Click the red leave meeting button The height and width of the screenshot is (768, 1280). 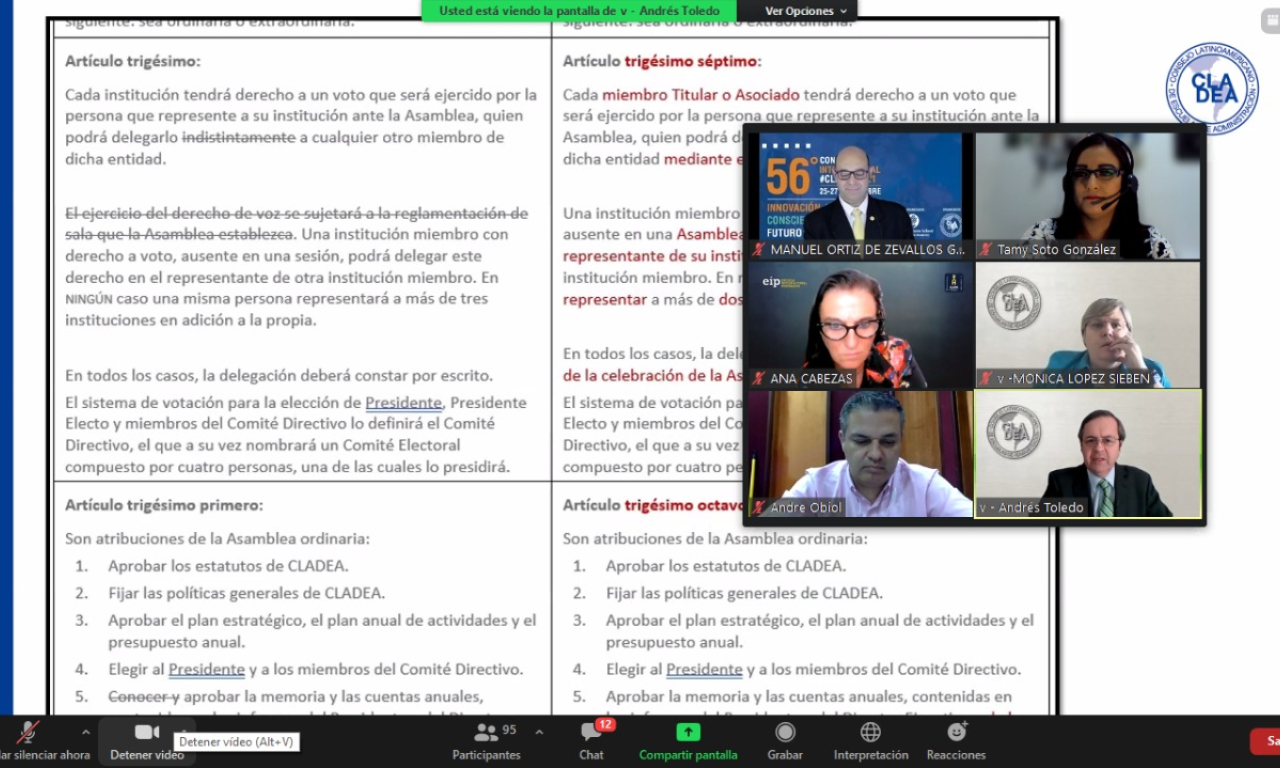[1266, 741]
